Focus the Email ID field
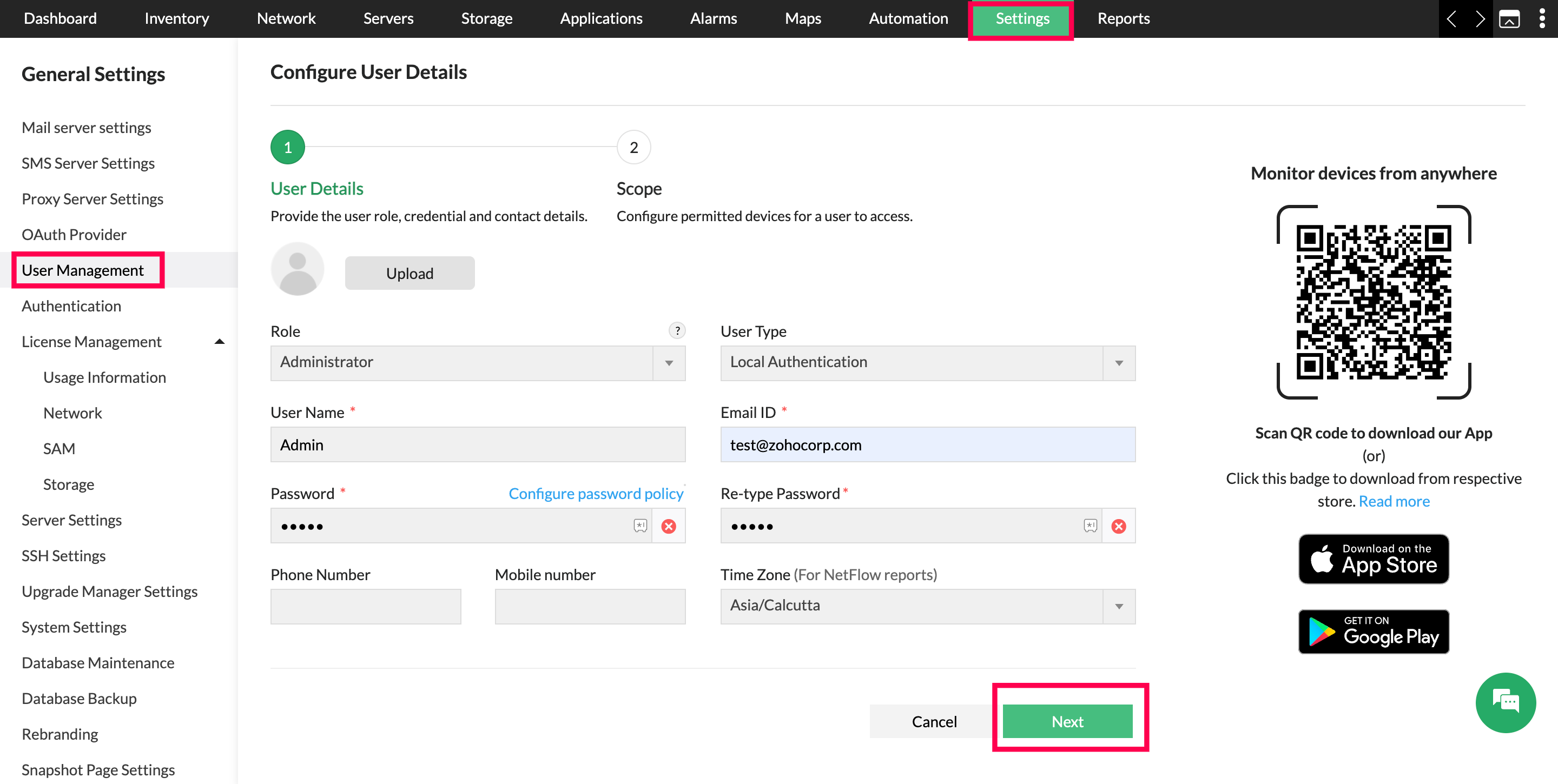This screenshot has height=784, width=1558. click(x=928, y=445)
